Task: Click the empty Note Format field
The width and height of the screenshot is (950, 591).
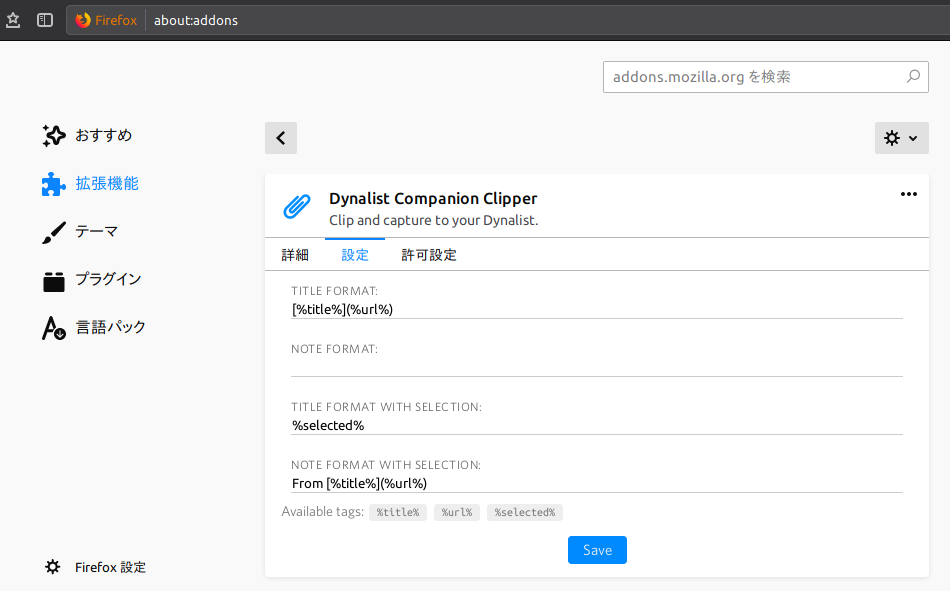Action: click(x=597, y=368)
